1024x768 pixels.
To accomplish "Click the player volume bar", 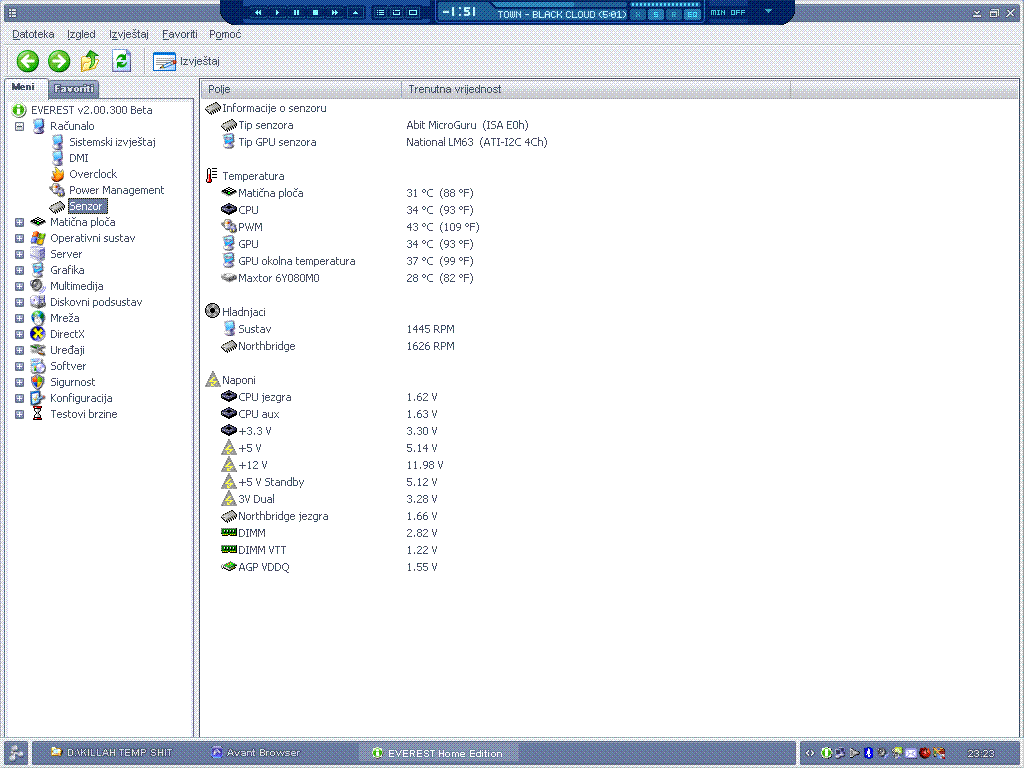I will 663,4.
